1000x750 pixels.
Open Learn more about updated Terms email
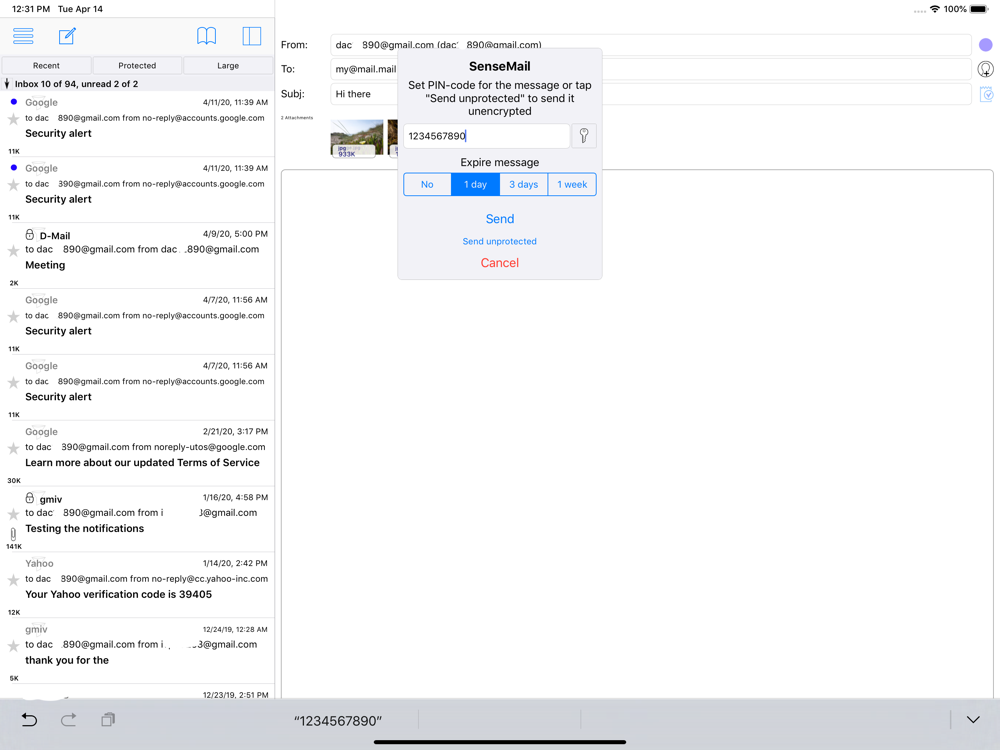click(137, 453)
